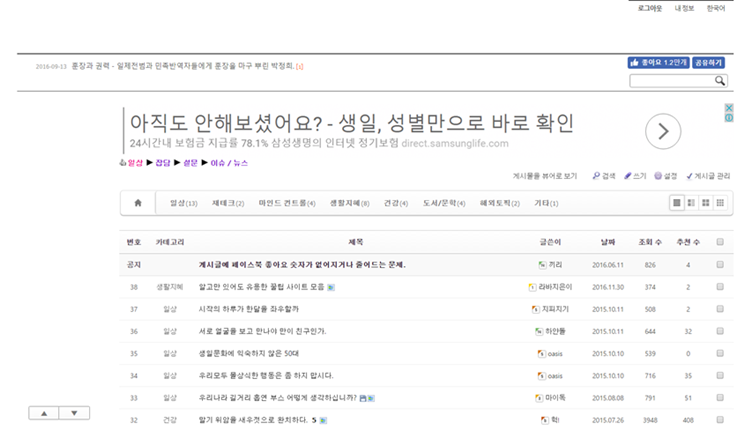Toggle the select-all checkbox in the table header
Screen dimensions: 744x430
coord(720,242)
